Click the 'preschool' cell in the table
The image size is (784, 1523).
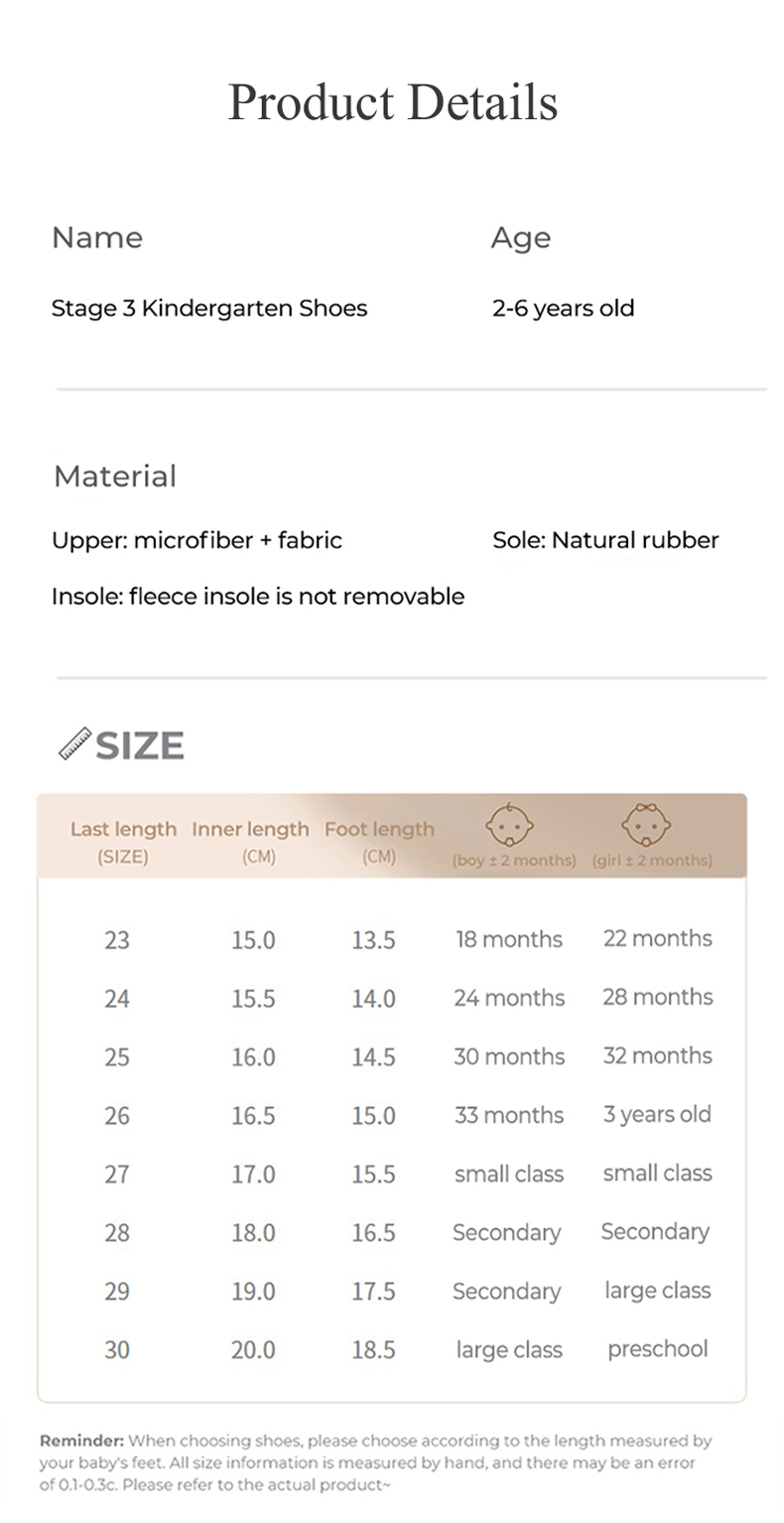657,1349
